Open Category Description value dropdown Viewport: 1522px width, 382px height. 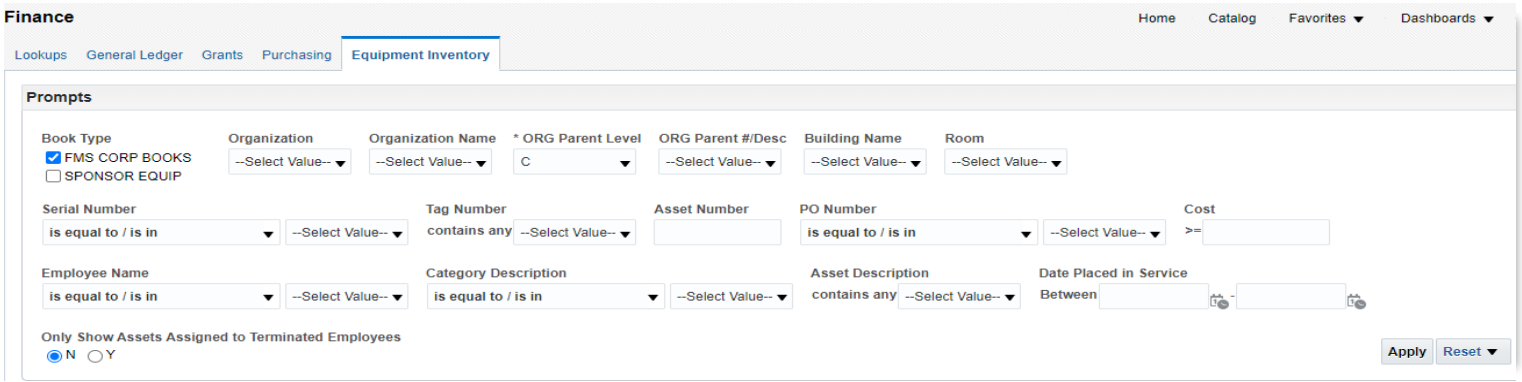pyautogui.click(x=732, y=297)
